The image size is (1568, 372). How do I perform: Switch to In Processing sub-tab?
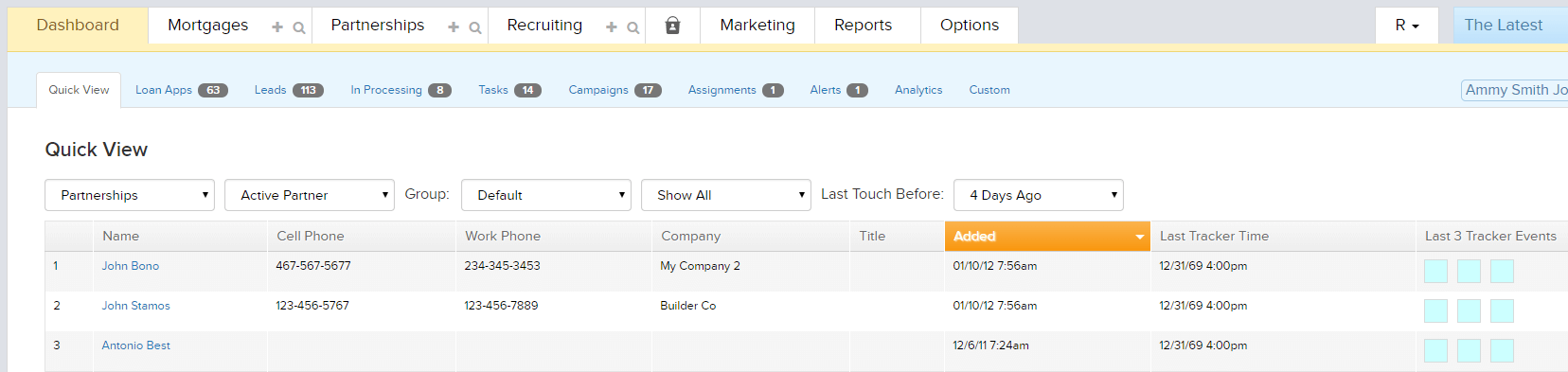(401, 90)
